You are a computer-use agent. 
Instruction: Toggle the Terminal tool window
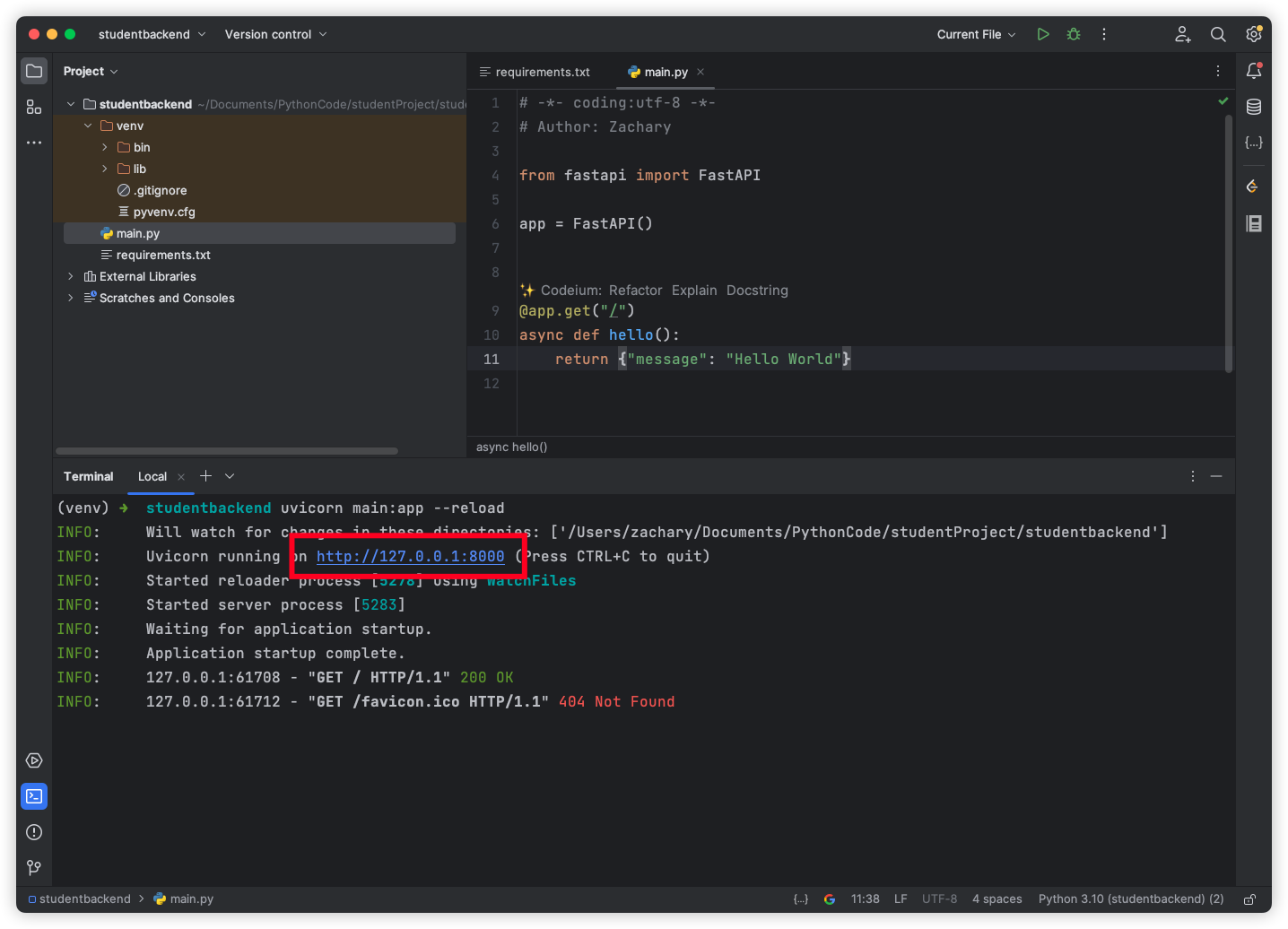click(34, 796)
